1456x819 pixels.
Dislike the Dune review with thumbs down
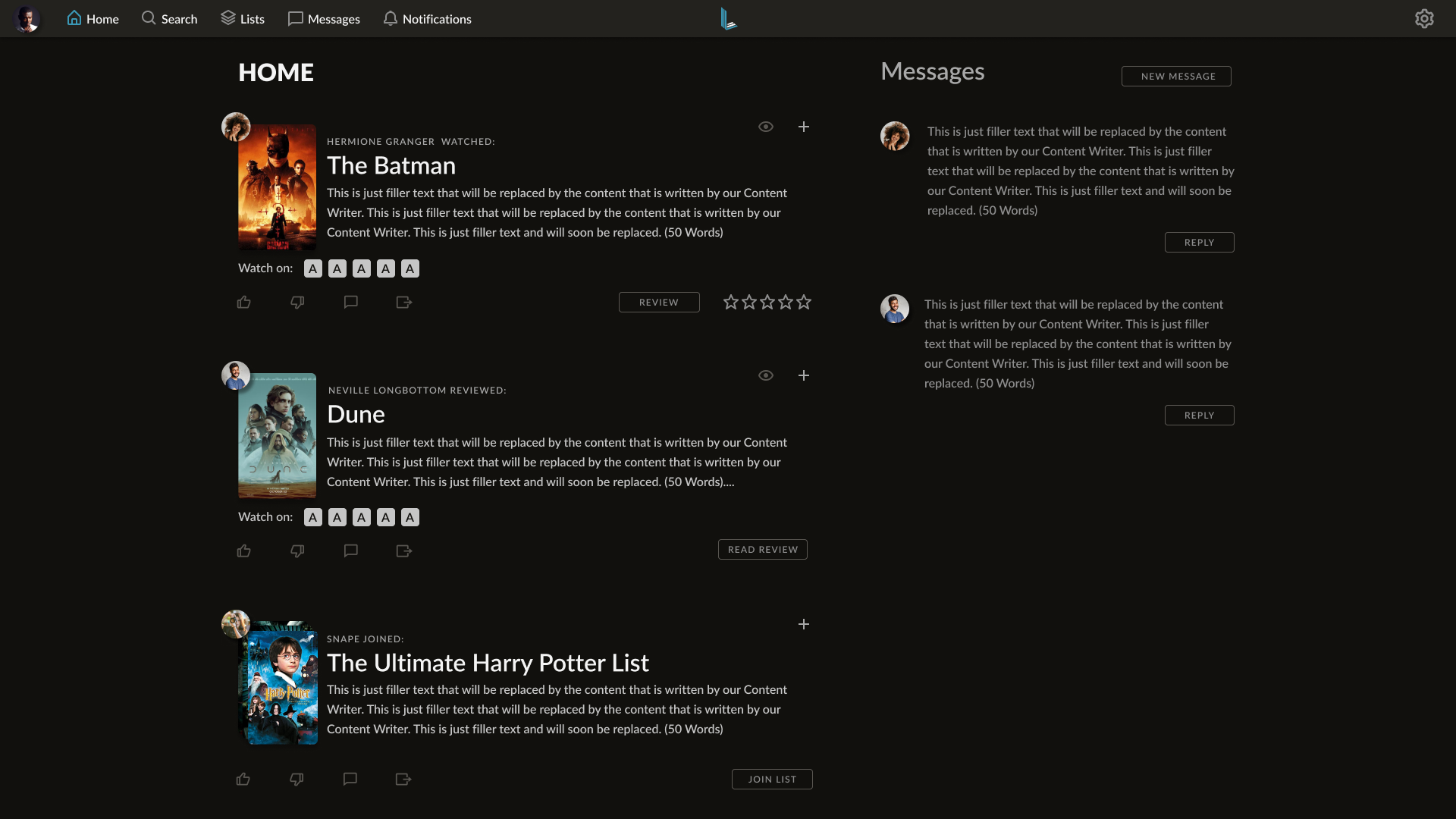(x=297, y=551)
